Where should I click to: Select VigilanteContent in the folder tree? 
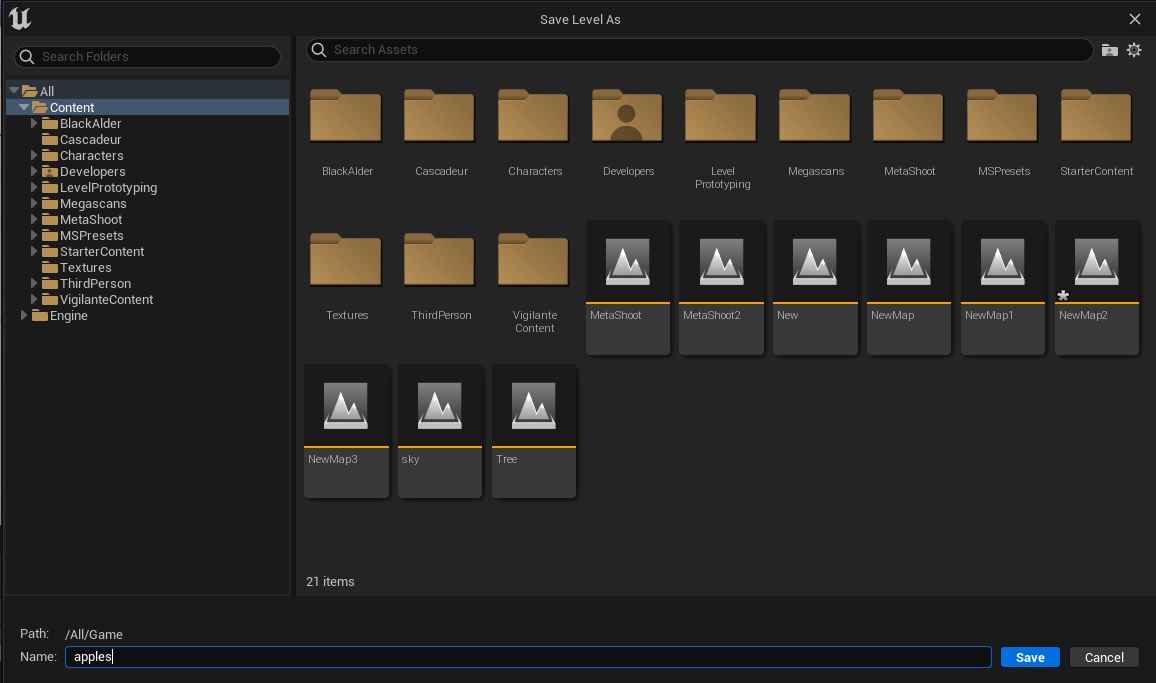(x=106, y=299)
